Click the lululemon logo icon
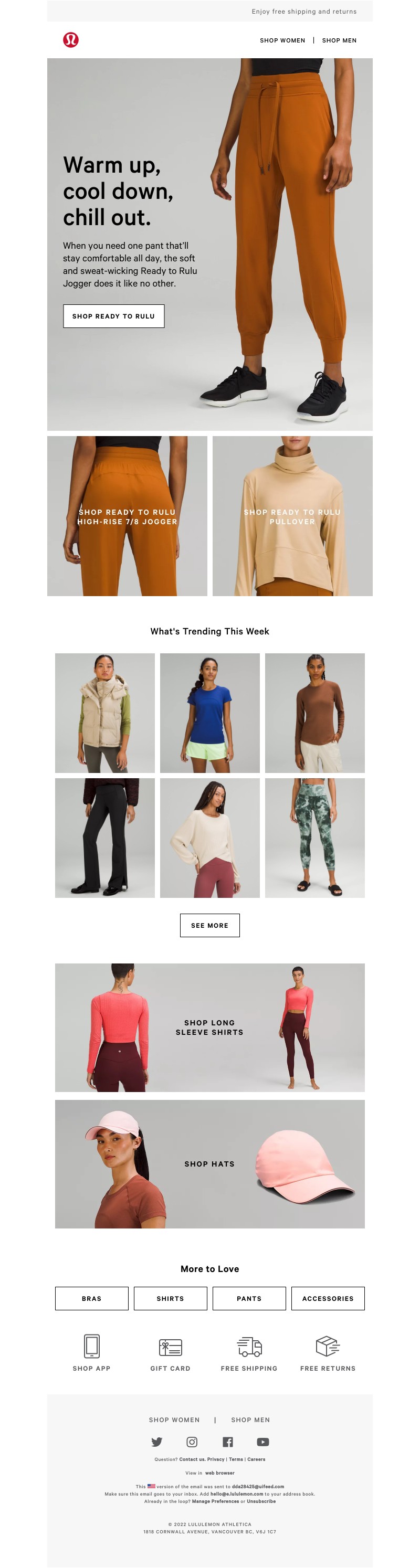The height and width of the screenshot is (1568, 420). pos(70,40)
